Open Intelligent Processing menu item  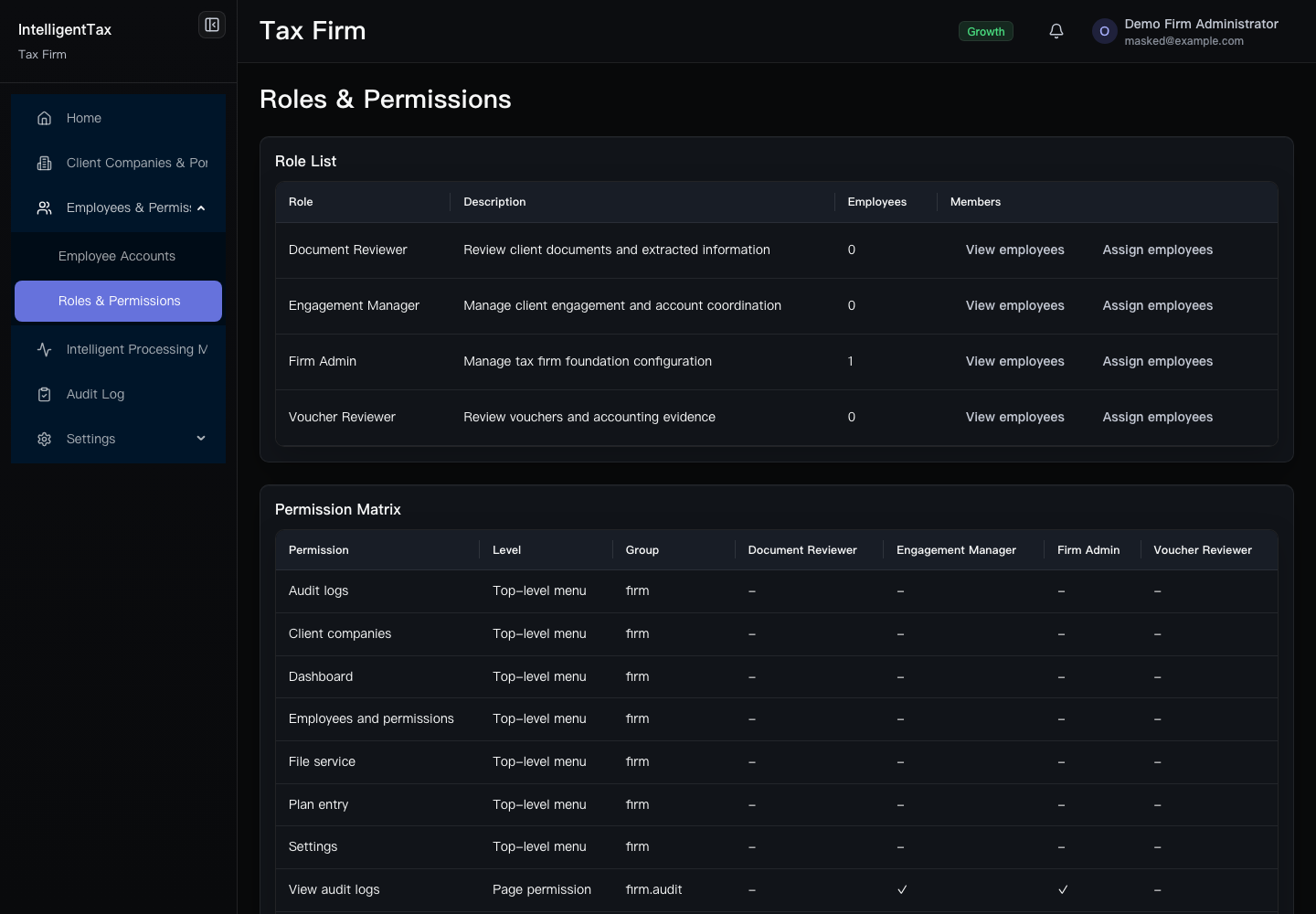[119, 349]
